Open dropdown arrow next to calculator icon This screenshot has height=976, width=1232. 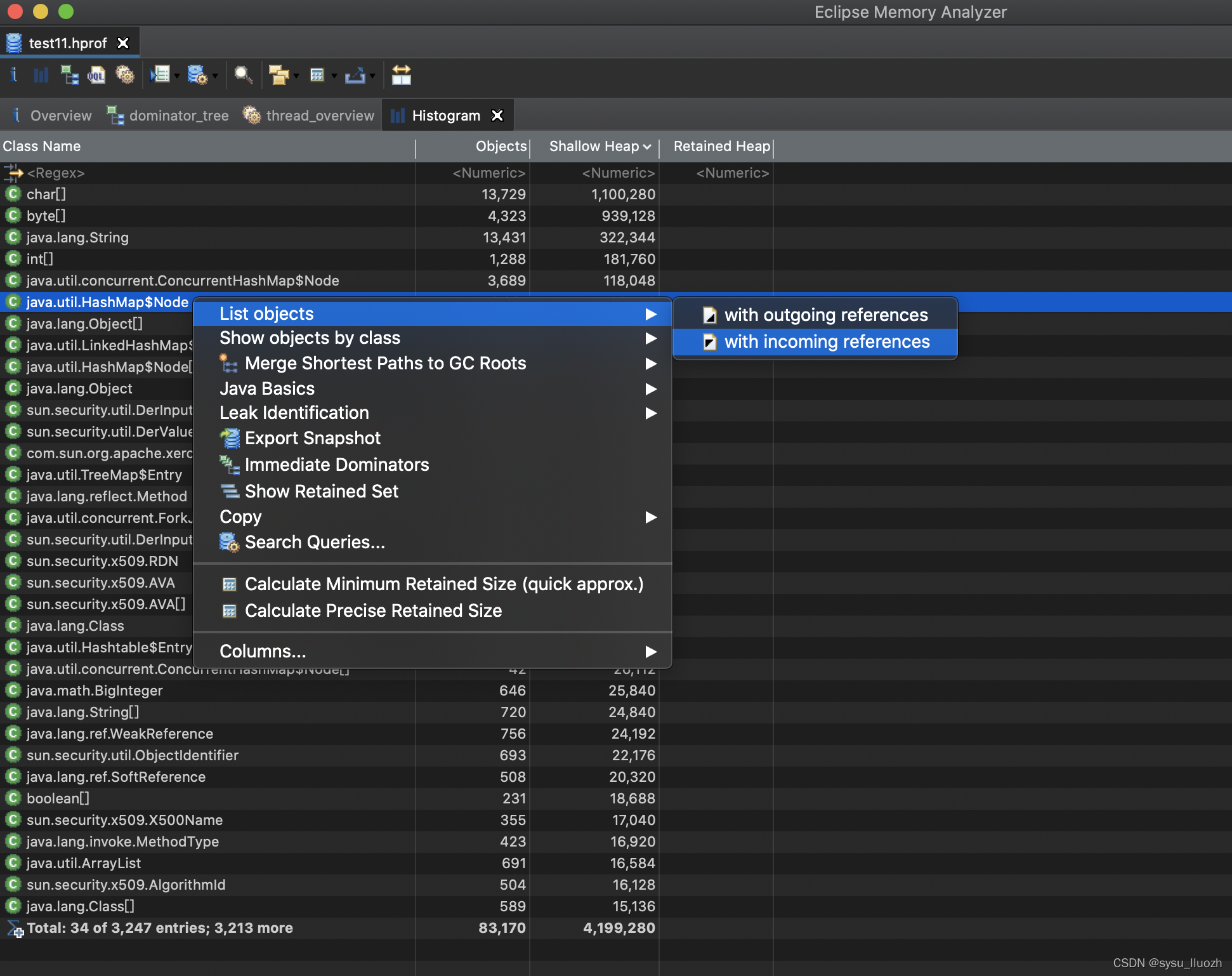pos(334,77)
